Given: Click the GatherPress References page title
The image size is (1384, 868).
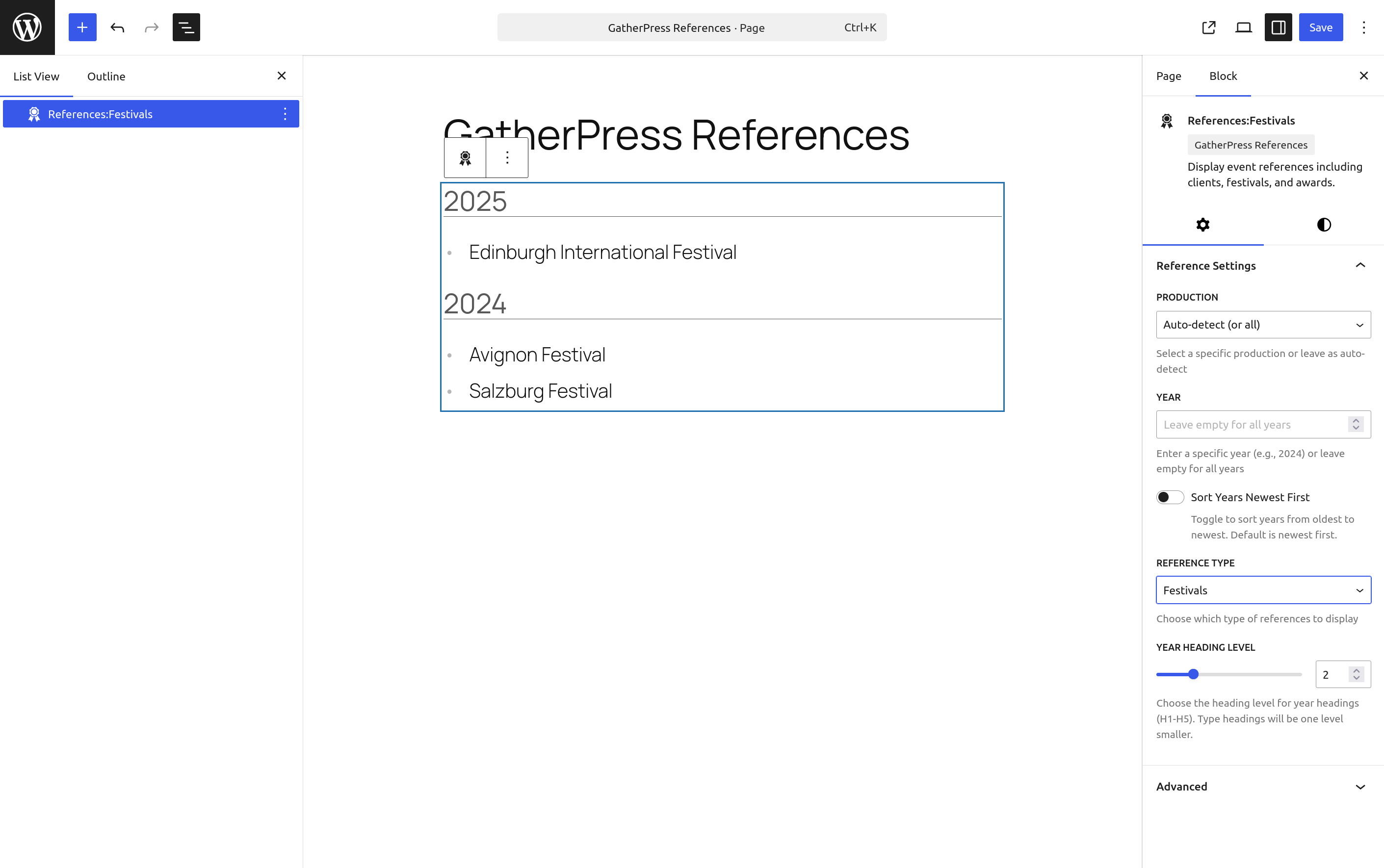Looking at the screenshot, I should pos(677,134).
